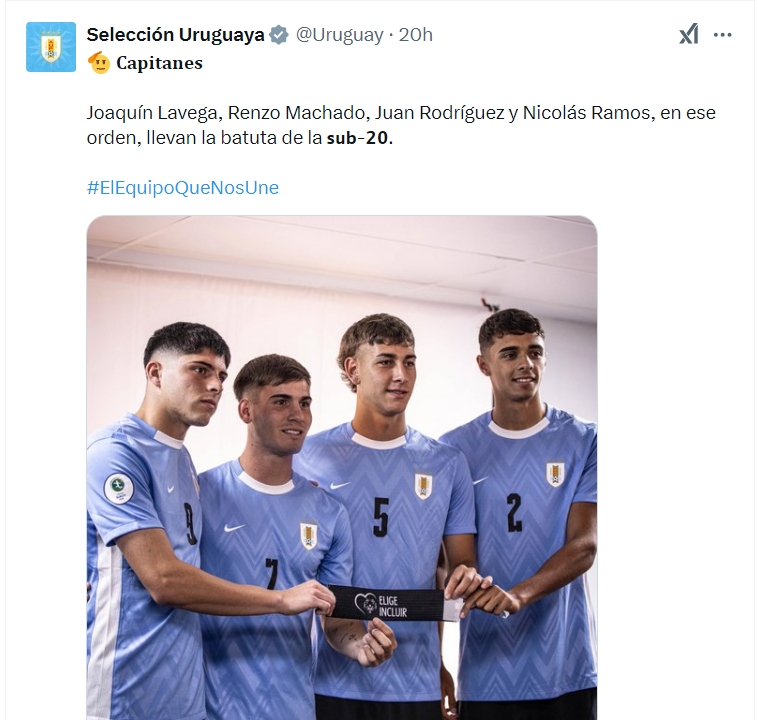Open hashtag #ElEquipoQueNosUne
This screenshot has width=758, height=720.
click(183, 188)
